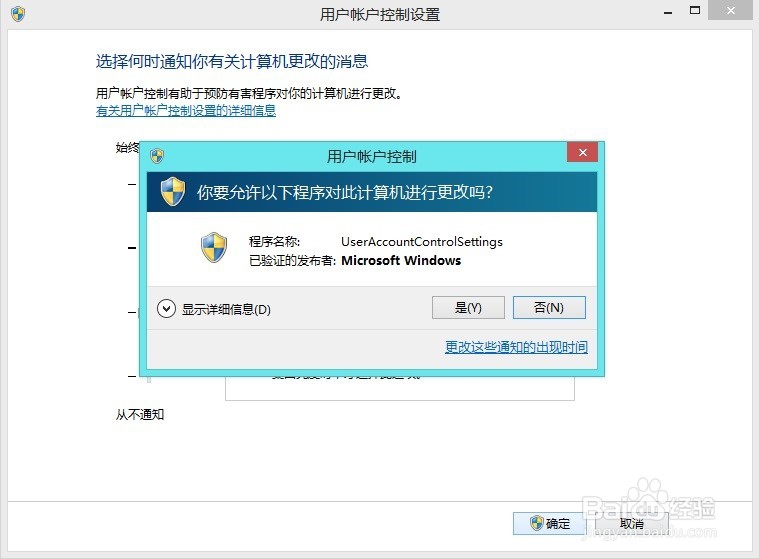Screen dimensions: 759x559
Task: Click the 取消 button at the bottom
Action: click(632, 523)
